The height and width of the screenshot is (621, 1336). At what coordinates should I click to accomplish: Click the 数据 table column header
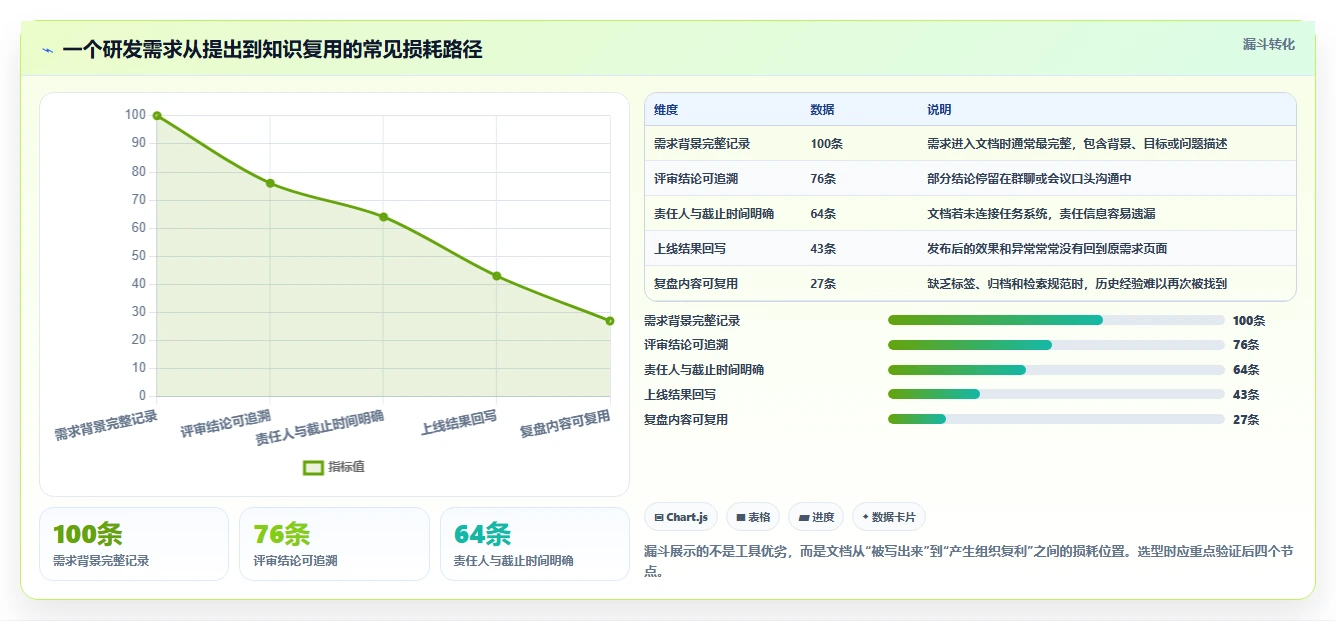[x=823, y=110]
